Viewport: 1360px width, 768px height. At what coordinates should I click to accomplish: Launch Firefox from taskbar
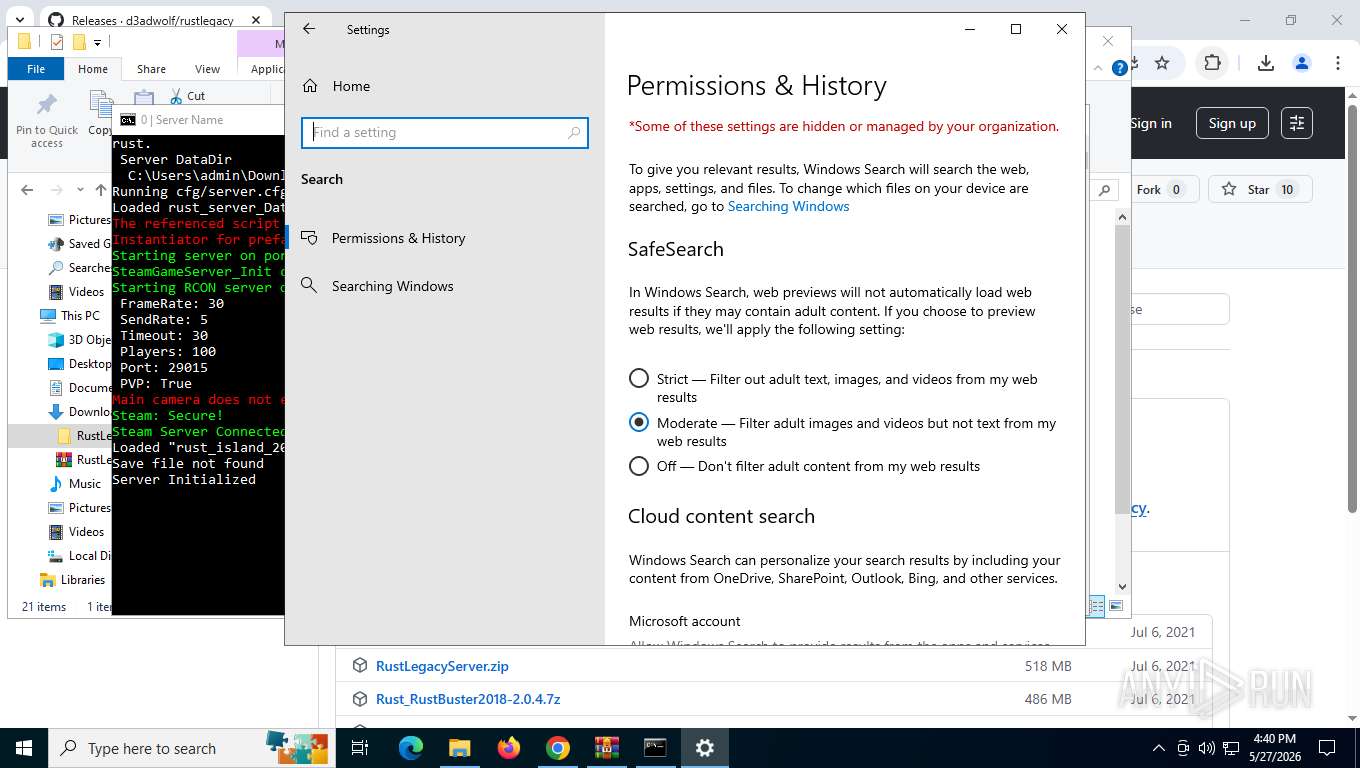click(x=509, y=748)
